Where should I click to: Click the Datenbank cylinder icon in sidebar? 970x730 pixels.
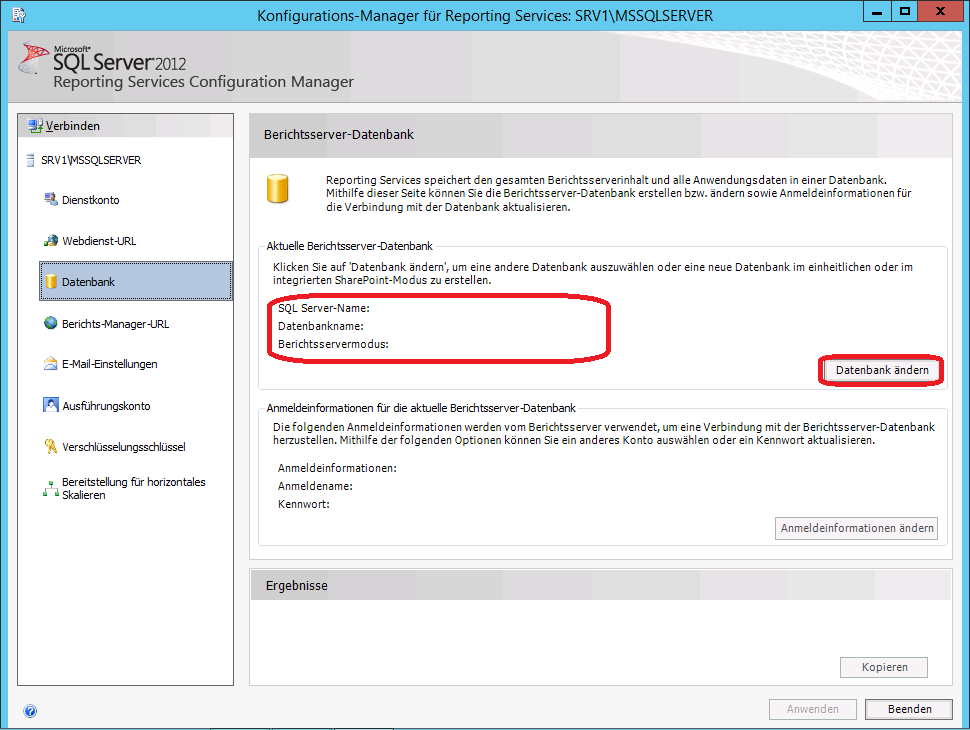(x=51, y=281)
